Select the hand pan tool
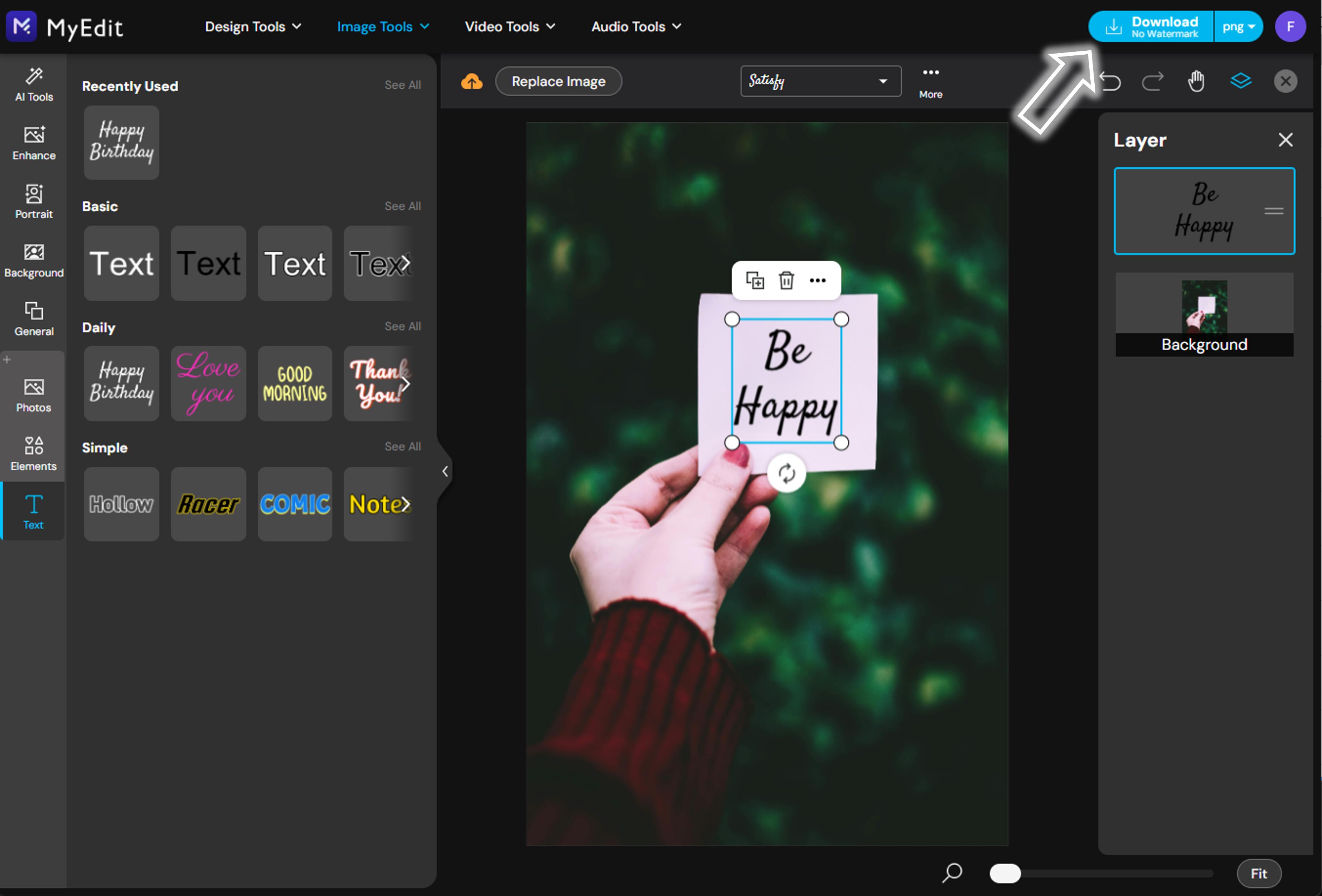The height and width of the screenshot is (896, 1322). click(x=1196, y=81)
